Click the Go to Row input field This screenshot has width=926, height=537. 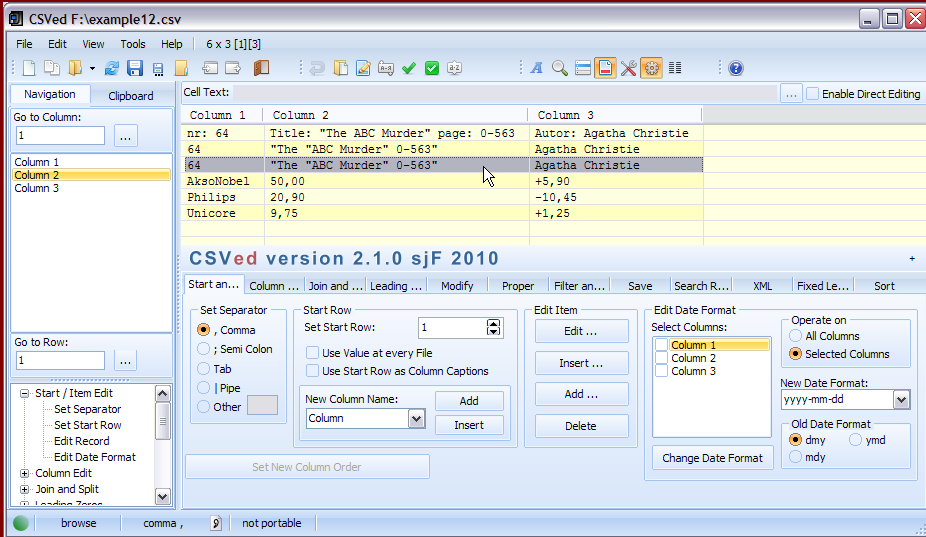click(60, 360)
